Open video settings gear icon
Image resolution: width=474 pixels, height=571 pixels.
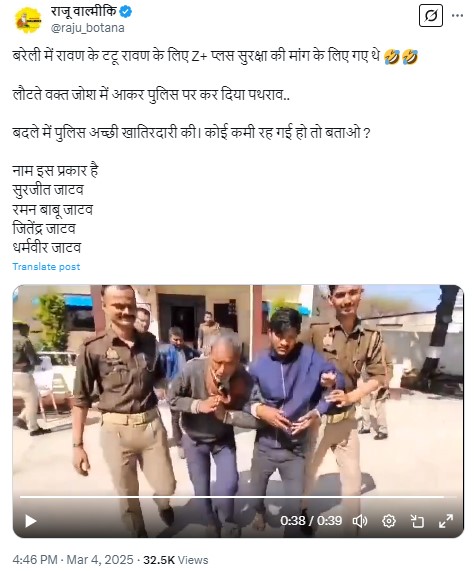(x=388, y=521)
